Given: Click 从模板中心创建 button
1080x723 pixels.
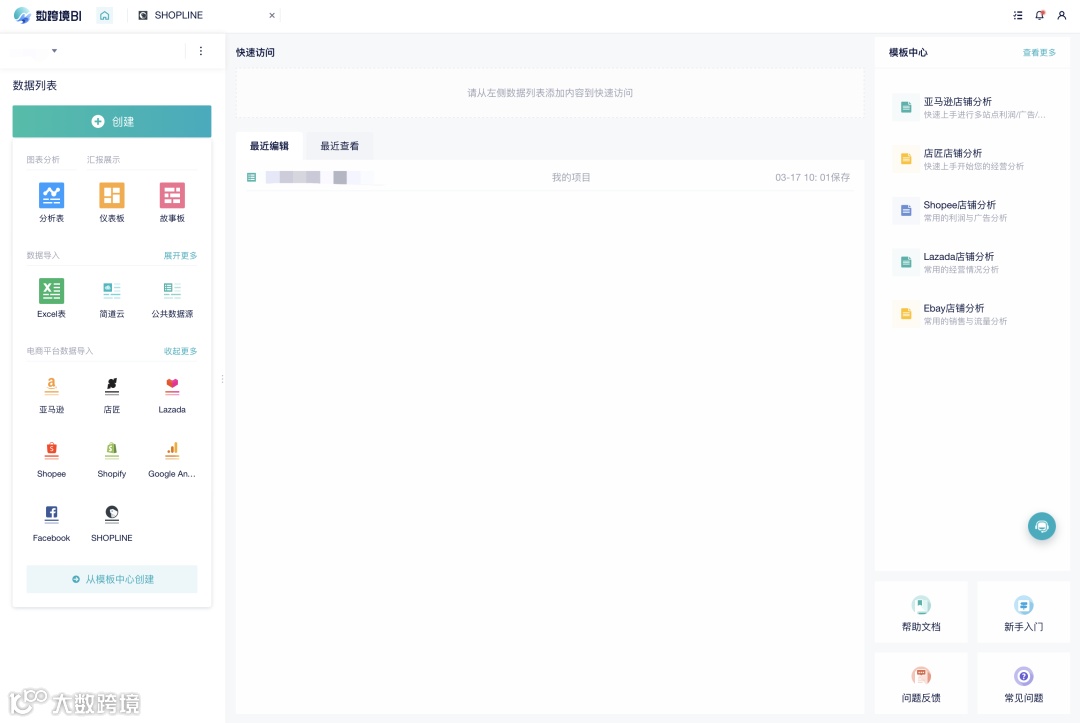Looking at the screenshot, I should (x=112, y=579).
